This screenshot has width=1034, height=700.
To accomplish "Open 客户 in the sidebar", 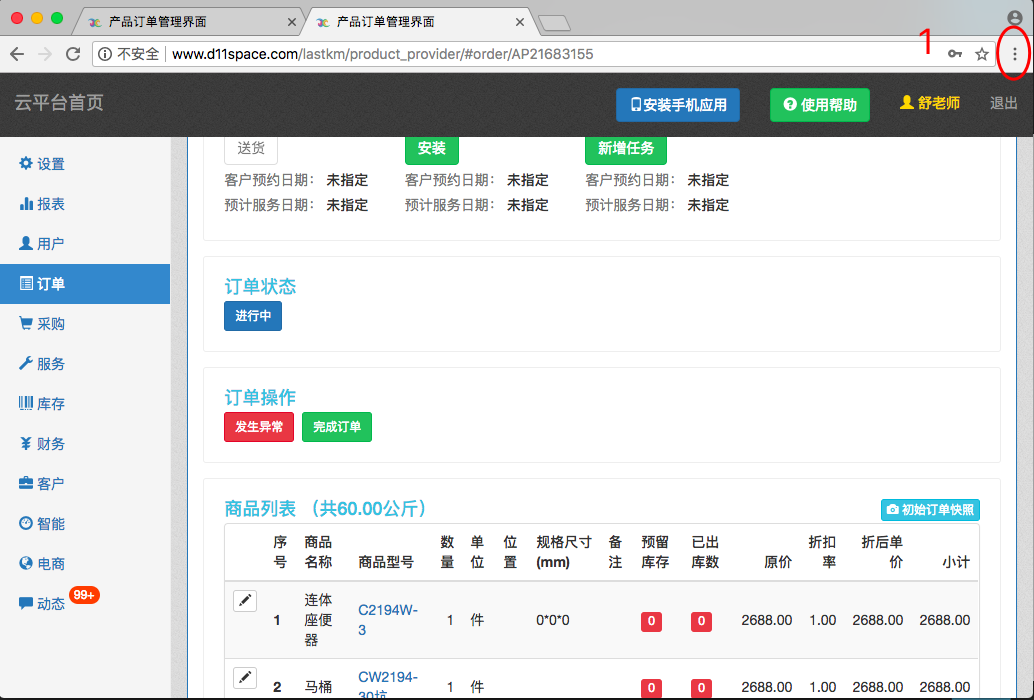I will click(42, 484).
